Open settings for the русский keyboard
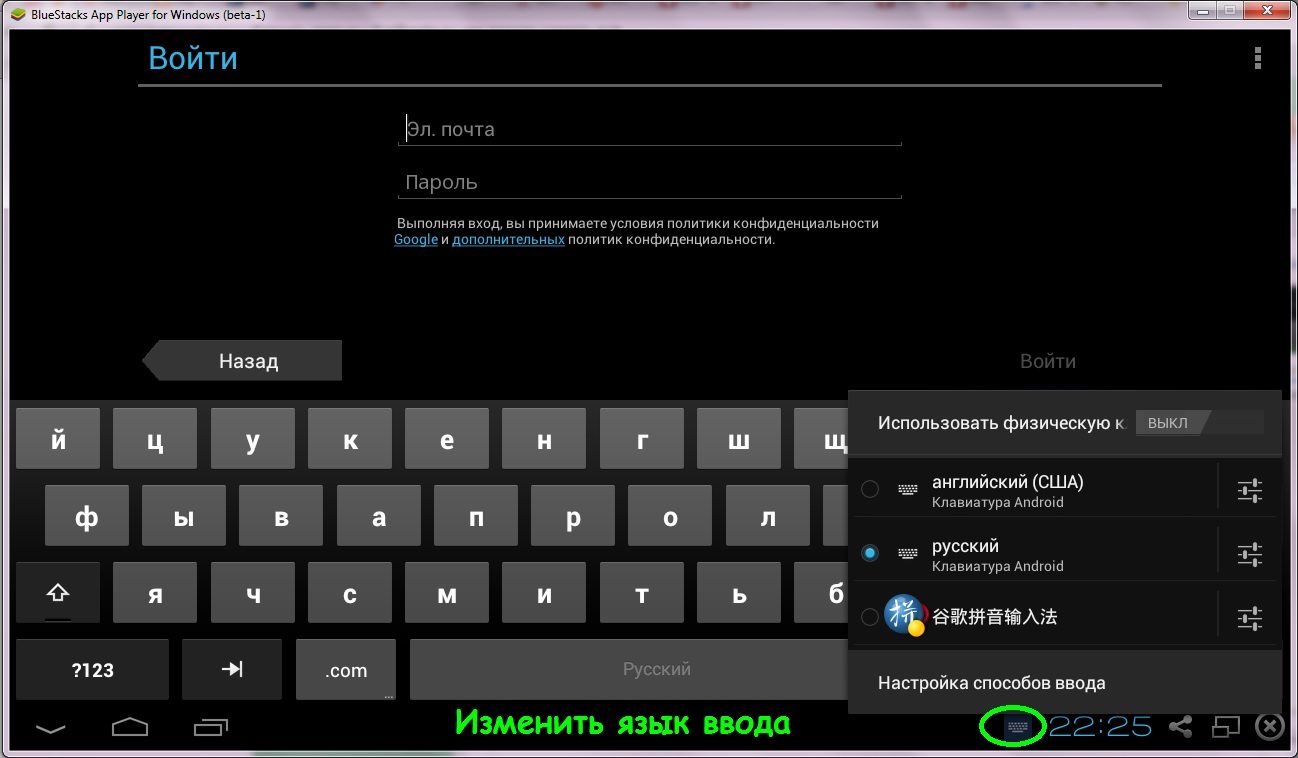This screenshot has width=1298, height=758. [1250, 554]
